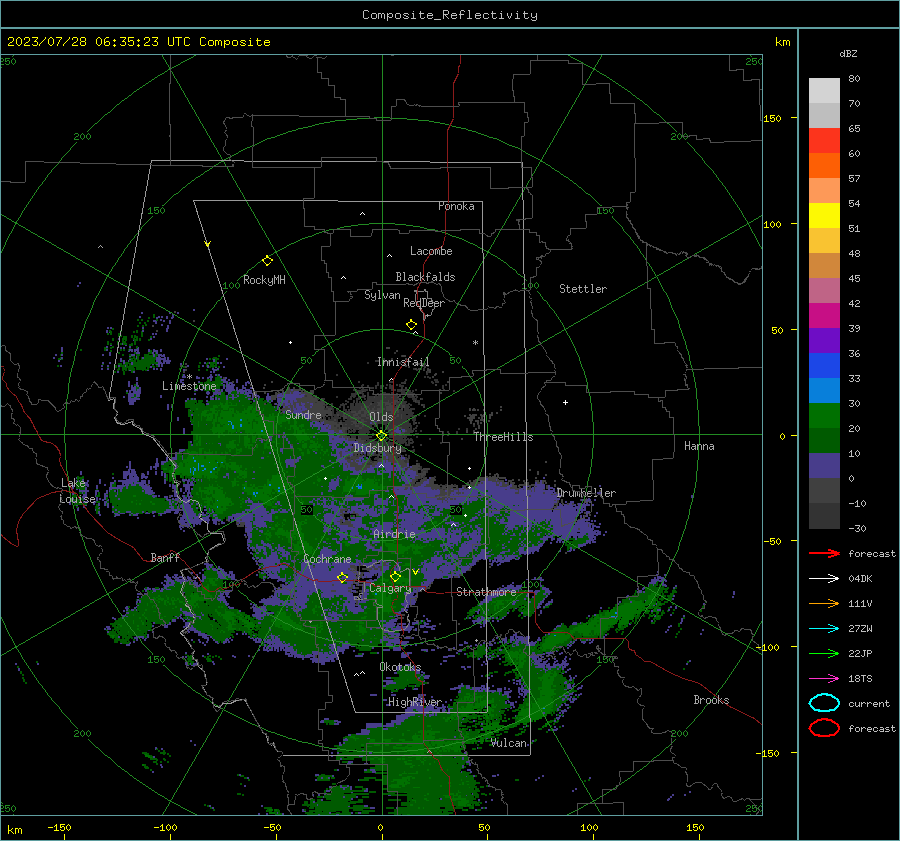Click the Innisfail label
The height and width of the screenshot is (841, 900).
[403, 362]
